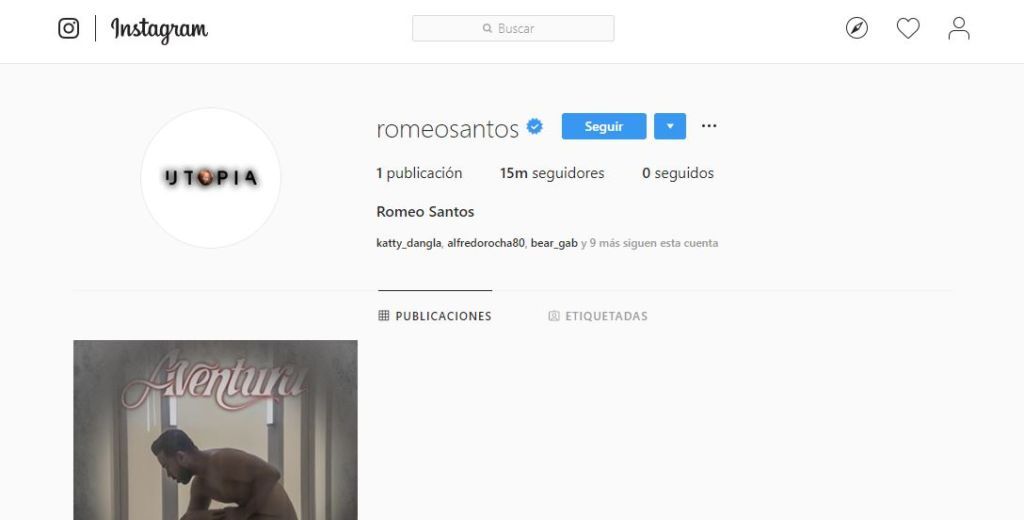Open the 0 seguidos list
Image resolution: width=1024 pixels, height=520 pixels.
pos(678,173)
